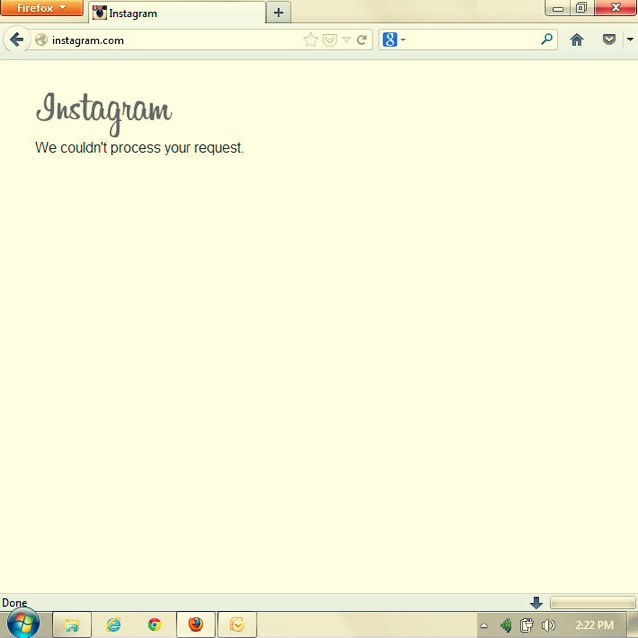Open the Windows Start menu

click(23, 623)
